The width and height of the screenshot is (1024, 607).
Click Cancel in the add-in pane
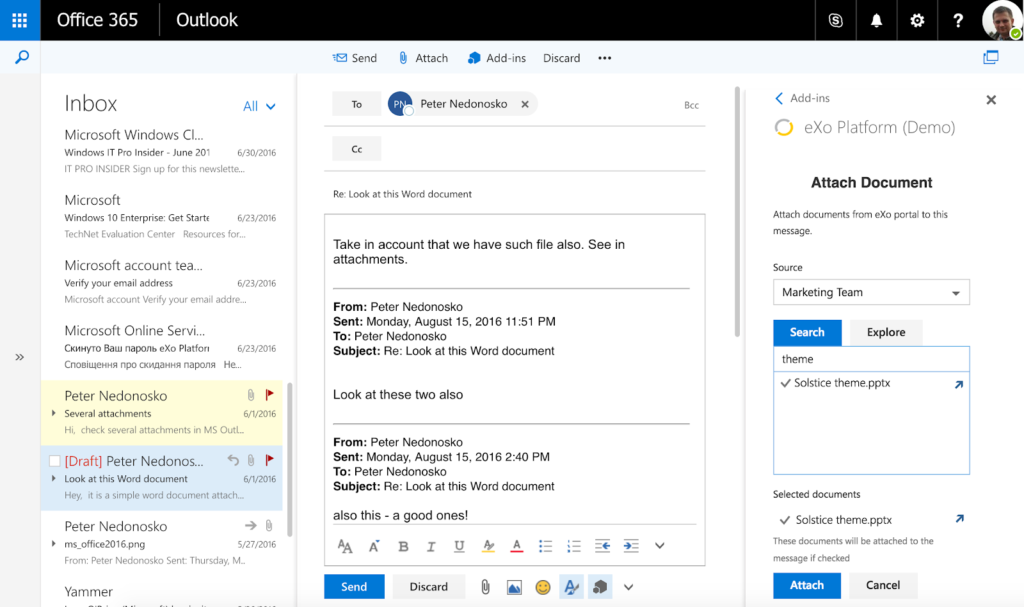coord(883,585)
